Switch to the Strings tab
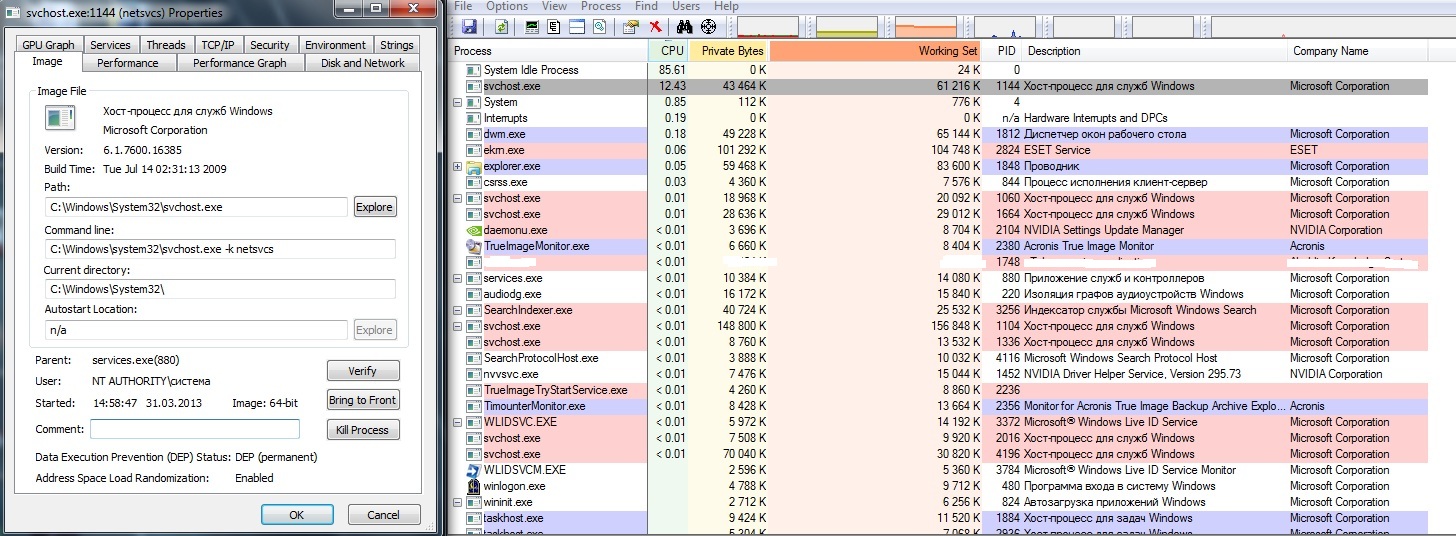The width and height of the screenshot is (1456, 536). pyautogui.click(x=397, y=45)
